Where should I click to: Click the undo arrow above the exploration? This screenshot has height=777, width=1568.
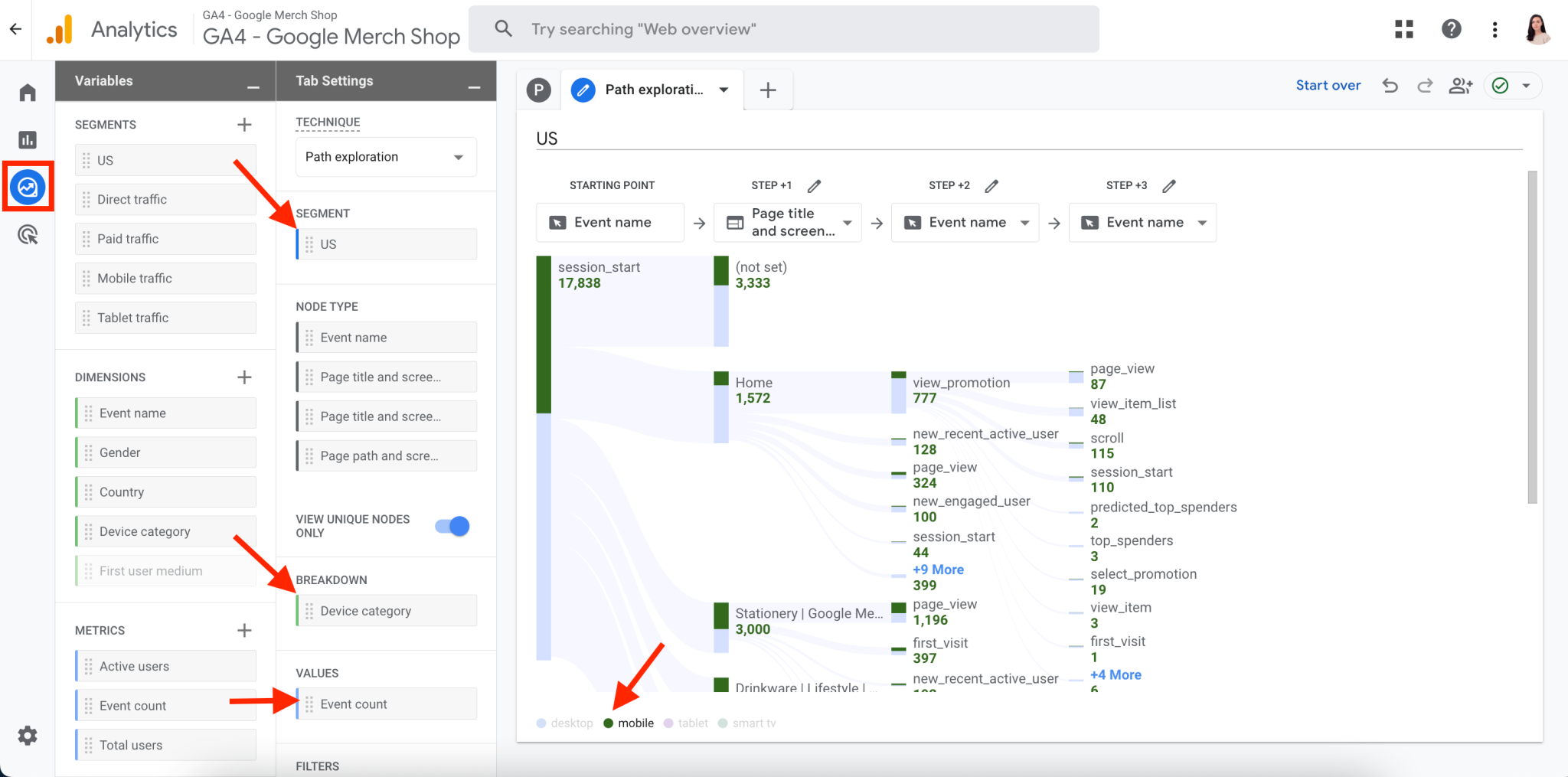click(1390, 86)
